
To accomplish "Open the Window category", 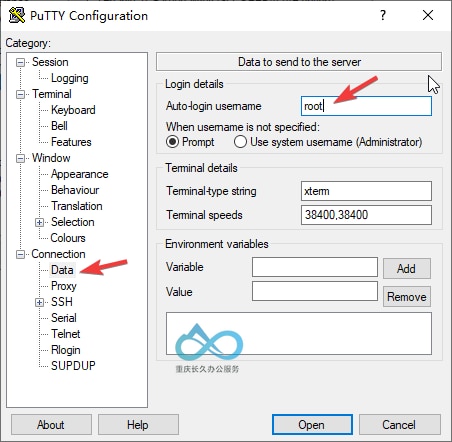I will pos(51,158).
